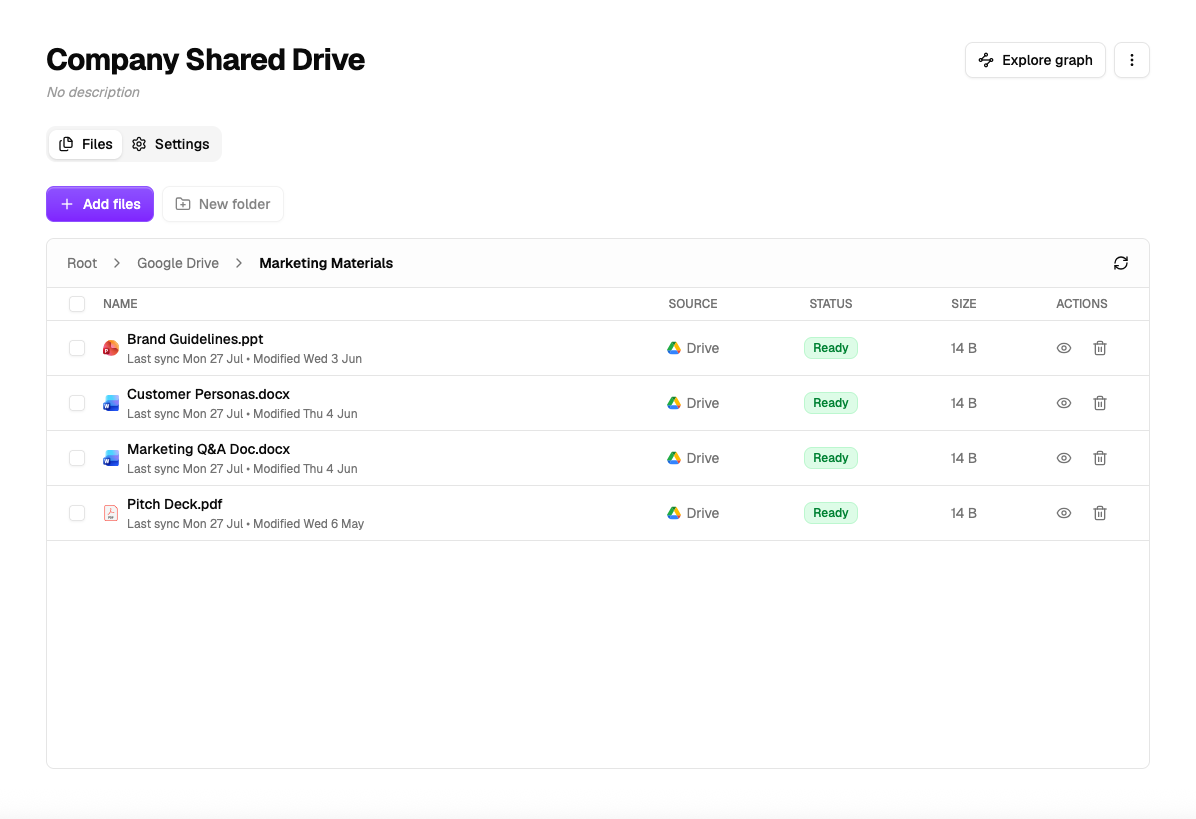The image size is (1196, 819).
Task: Open Brand Guidelines.ppt file name
Action: pyautogui.click(x=195, y=339)
